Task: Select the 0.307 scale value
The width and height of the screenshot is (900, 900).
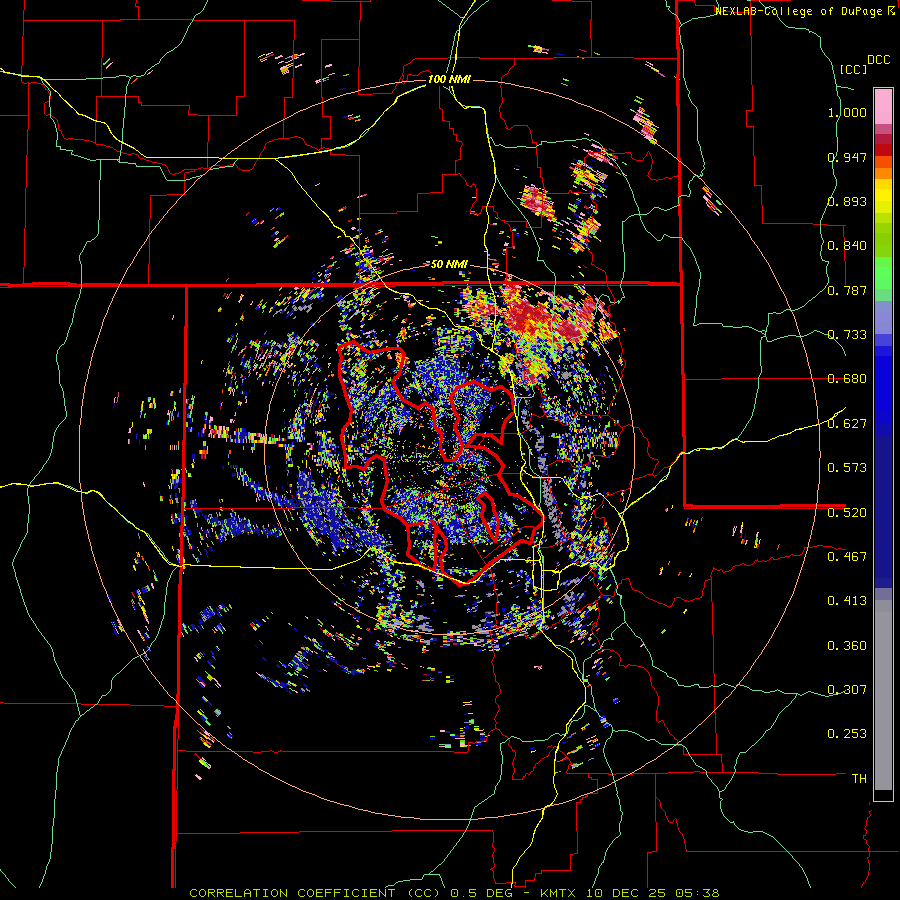Action: point(847,689)
